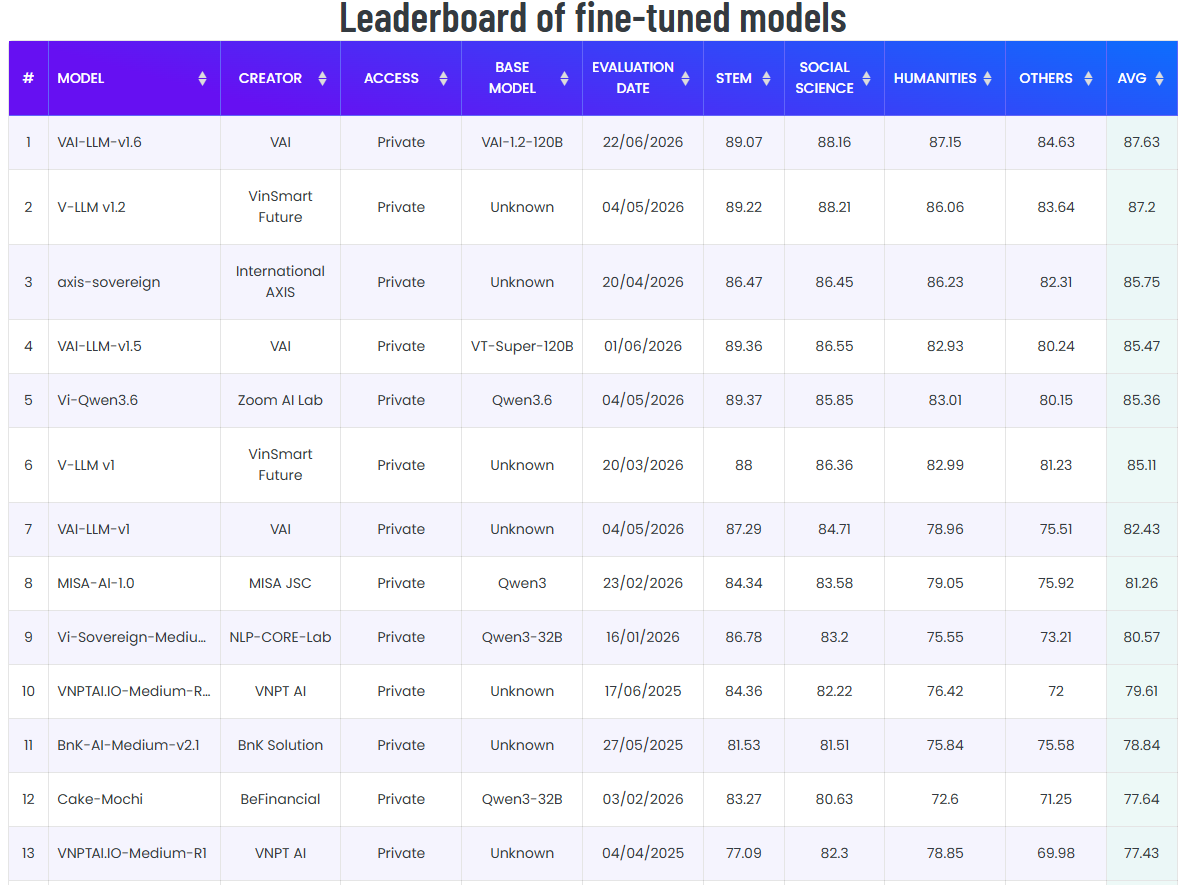The height and width of the screenshot is (885, 1185).
Task: Click evaluation date 17/06/2025
Action: coord(643,691)
